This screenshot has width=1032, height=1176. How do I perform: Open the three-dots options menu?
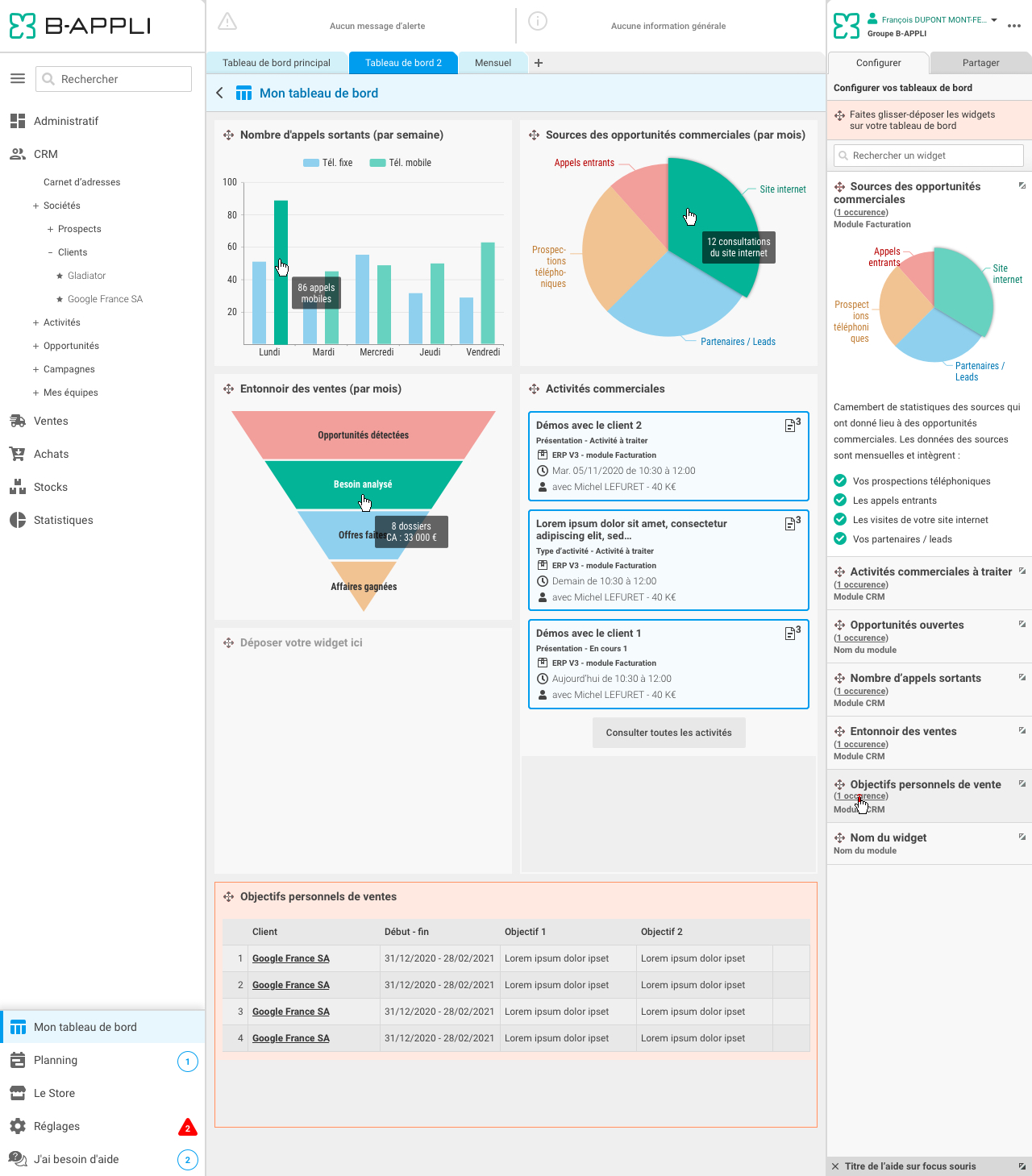tap(1014, 26)
